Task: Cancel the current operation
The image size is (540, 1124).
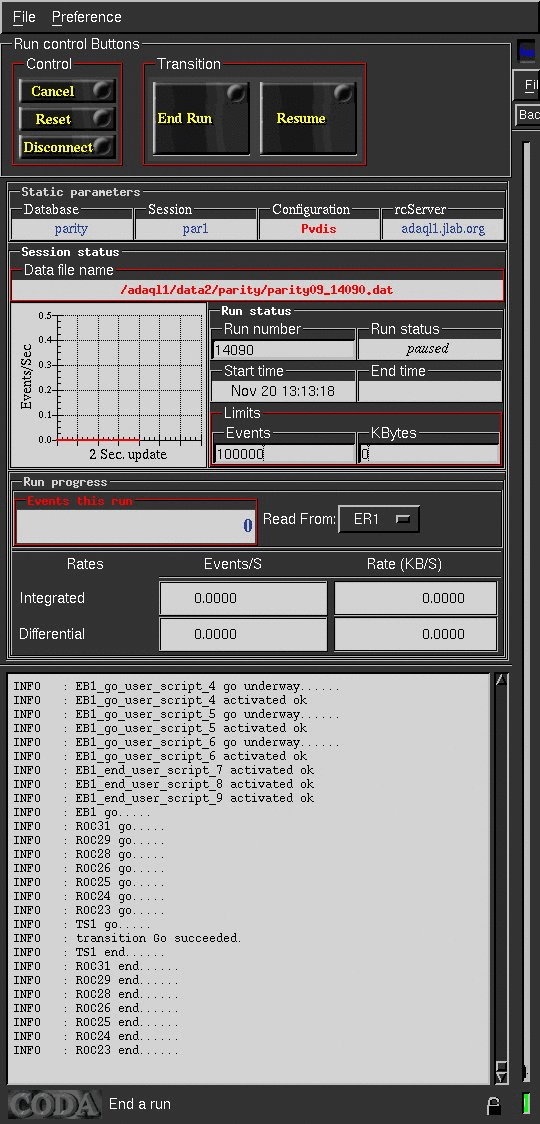Action: (x=67, y=91)
